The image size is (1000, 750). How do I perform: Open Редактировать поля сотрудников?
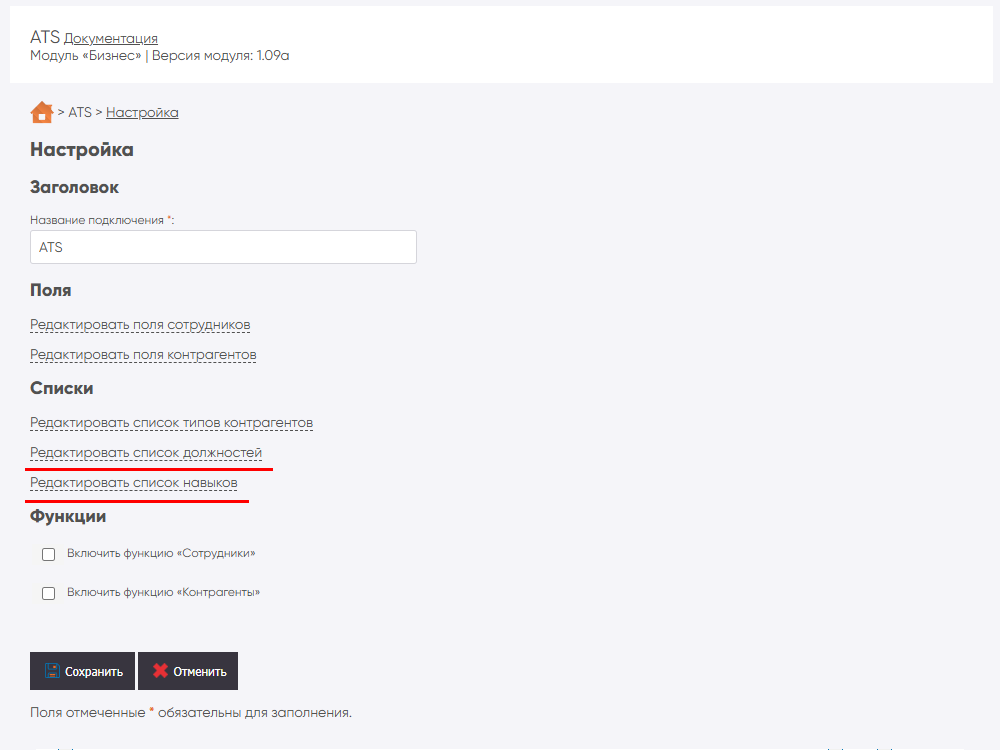[140, 325]
